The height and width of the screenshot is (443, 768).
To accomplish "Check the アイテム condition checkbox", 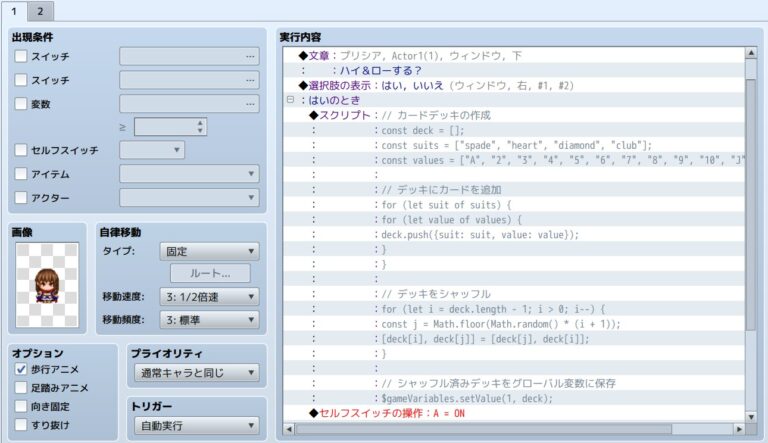I will point(21,174).
